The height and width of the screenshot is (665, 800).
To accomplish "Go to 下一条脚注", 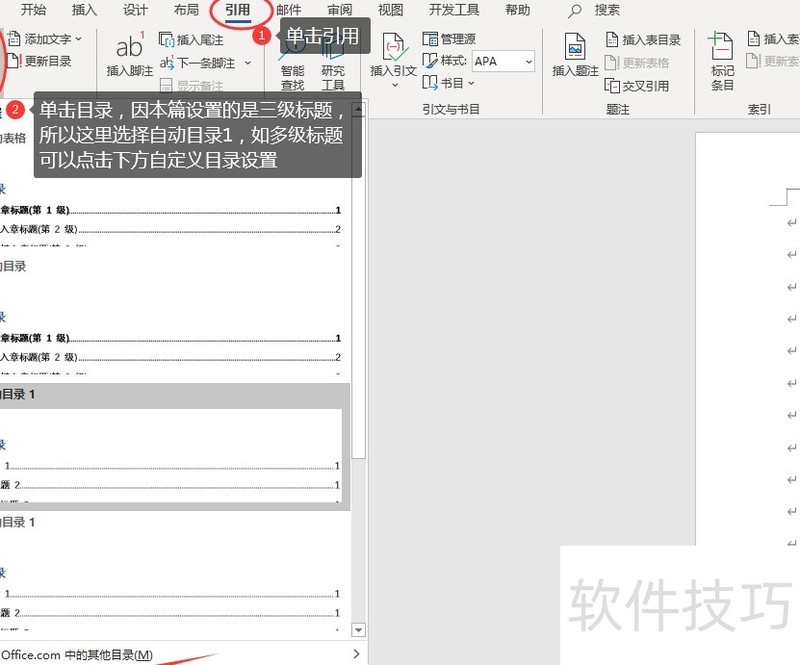I will coord(197,63).
